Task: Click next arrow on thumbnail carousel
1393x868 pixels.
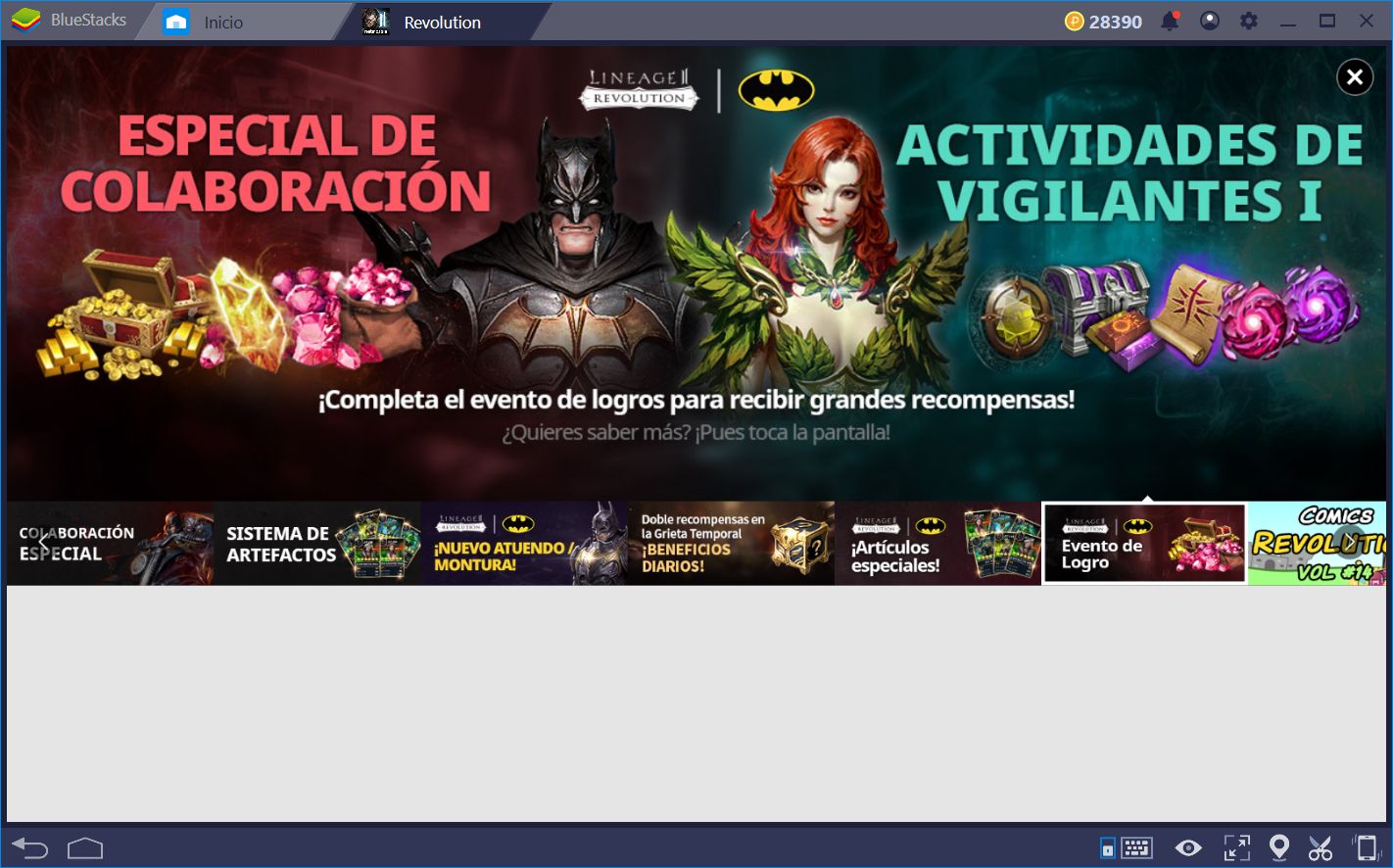Action: coord(1350,543)
